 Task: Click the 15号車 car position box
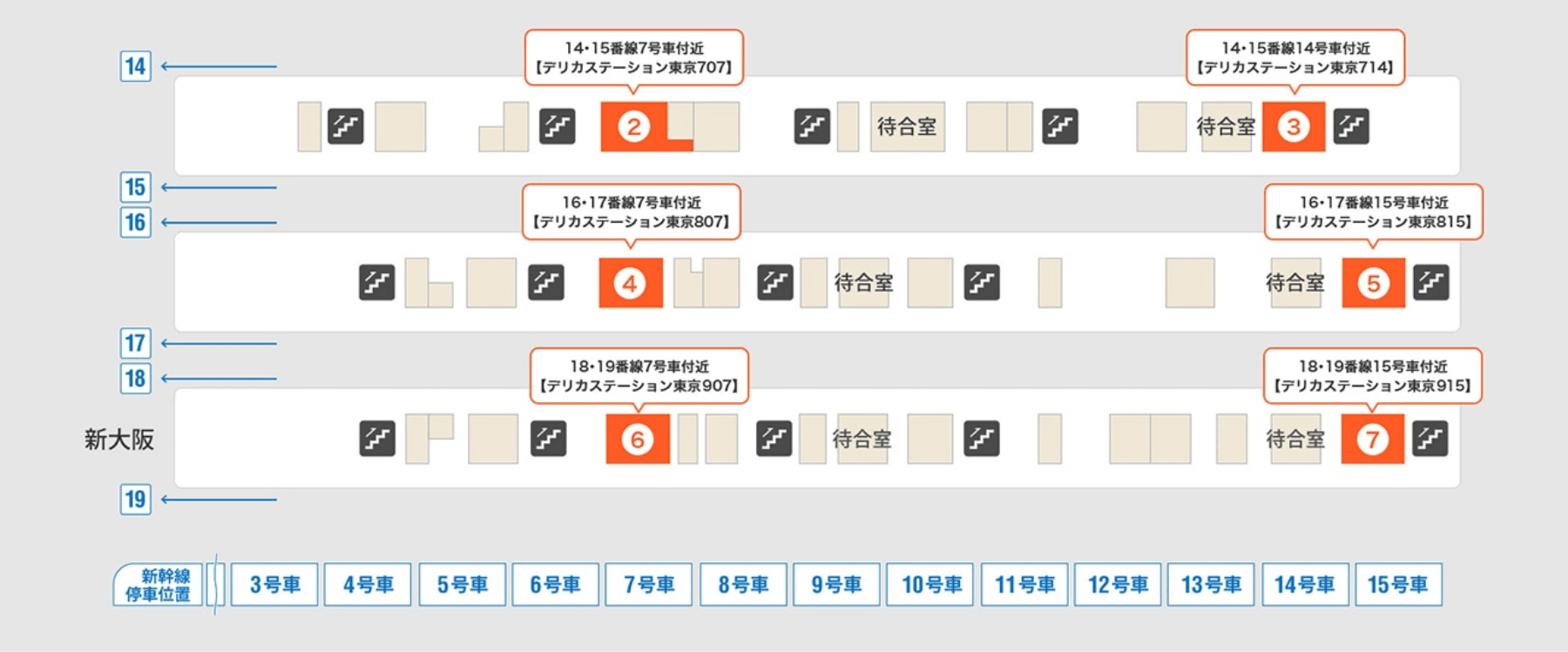coord(1398,584)
